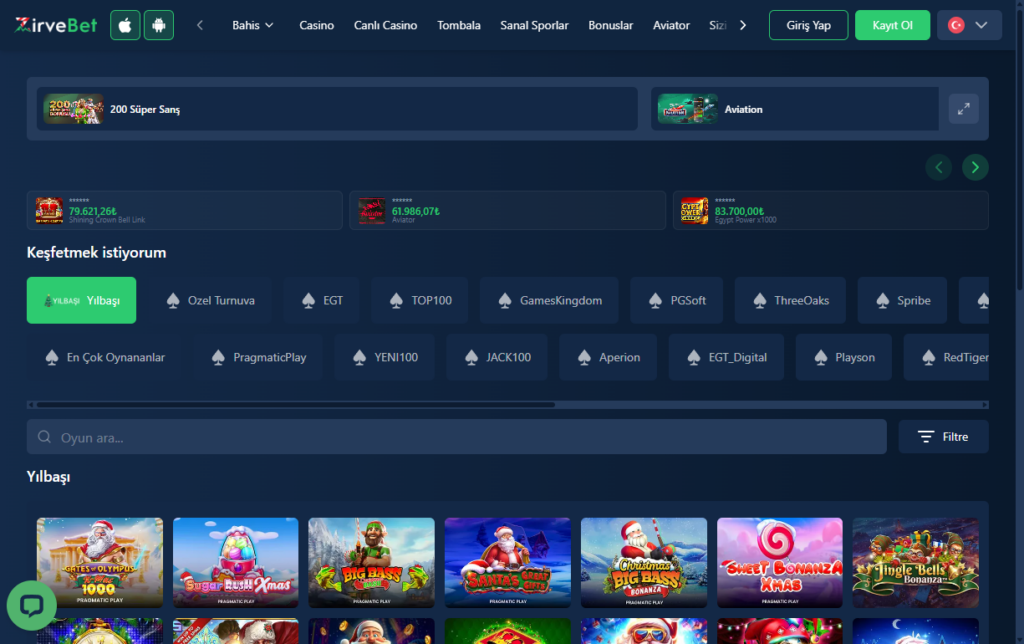Click the Aviator winner game icon
The width and height of the screenshot is (1024, 644).
372,211
